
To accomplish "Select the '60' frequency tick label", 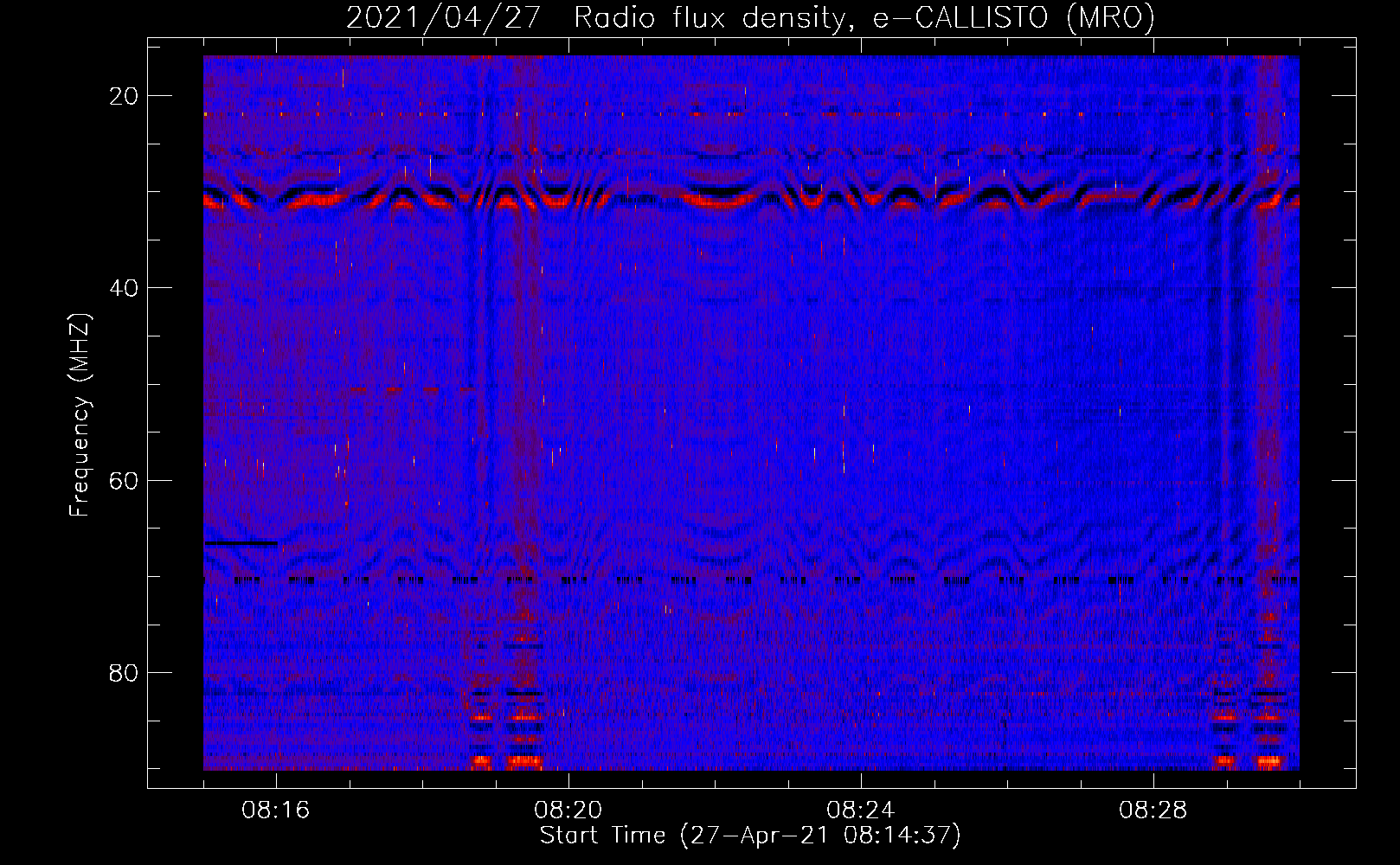I will [124, 480].
